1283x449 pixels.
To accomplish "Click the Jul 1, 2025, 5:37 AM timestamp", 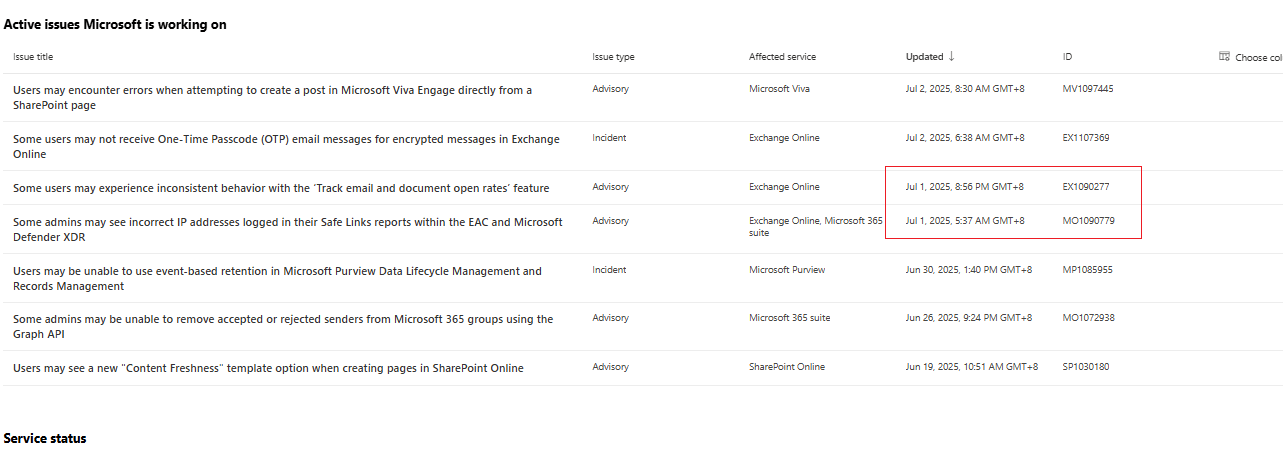I will point(965,221).
